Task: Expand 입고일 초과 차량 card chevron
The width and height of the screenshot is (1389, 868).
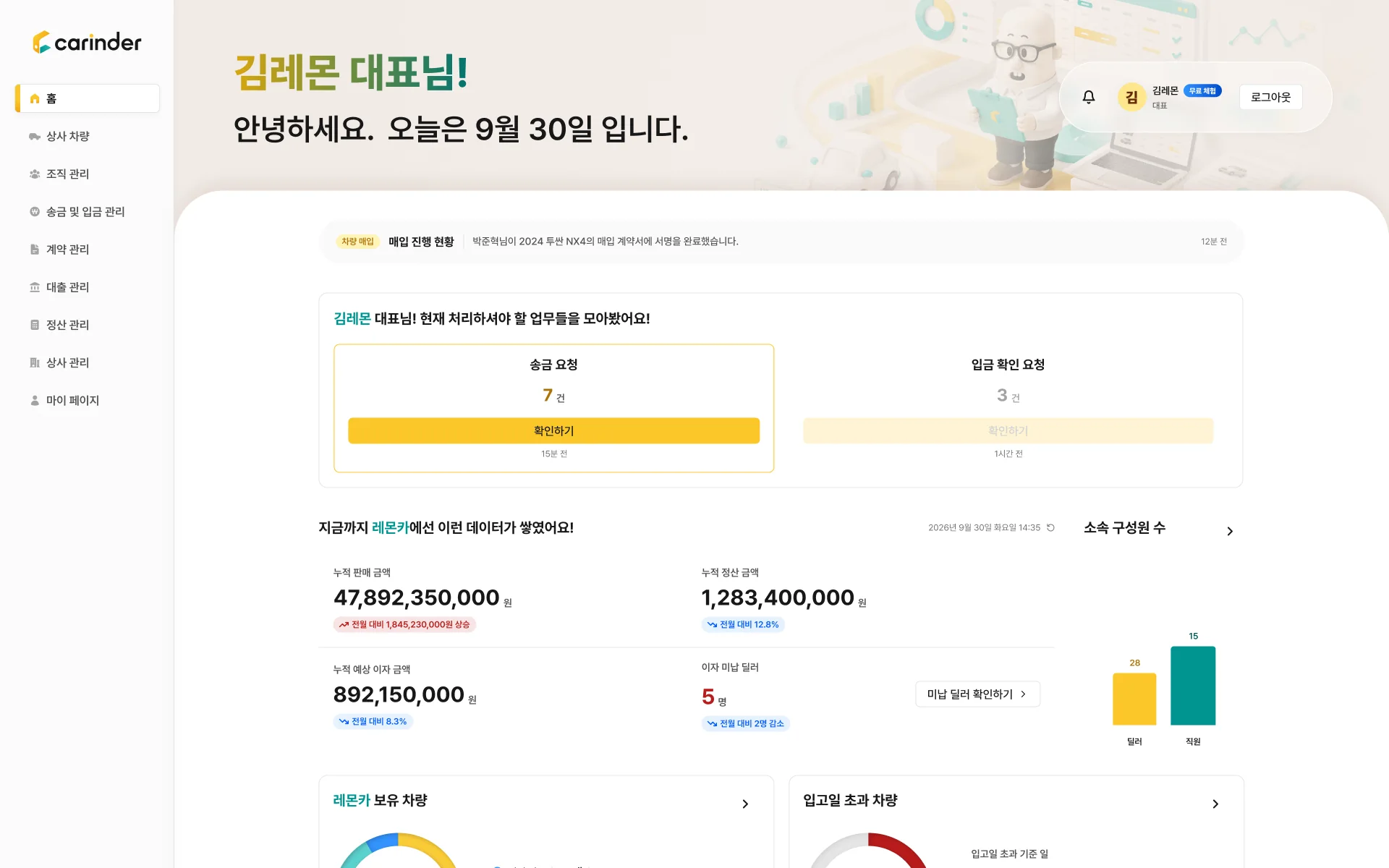Action: tap(1215, 804)
